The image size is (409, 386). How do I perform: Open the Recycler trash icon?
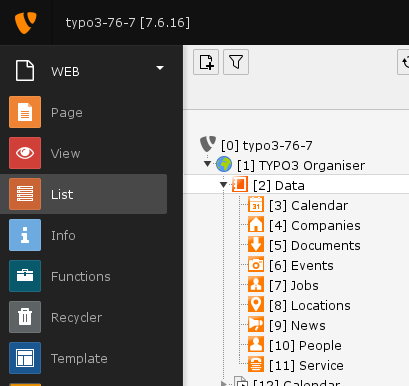tap(25, 317)
